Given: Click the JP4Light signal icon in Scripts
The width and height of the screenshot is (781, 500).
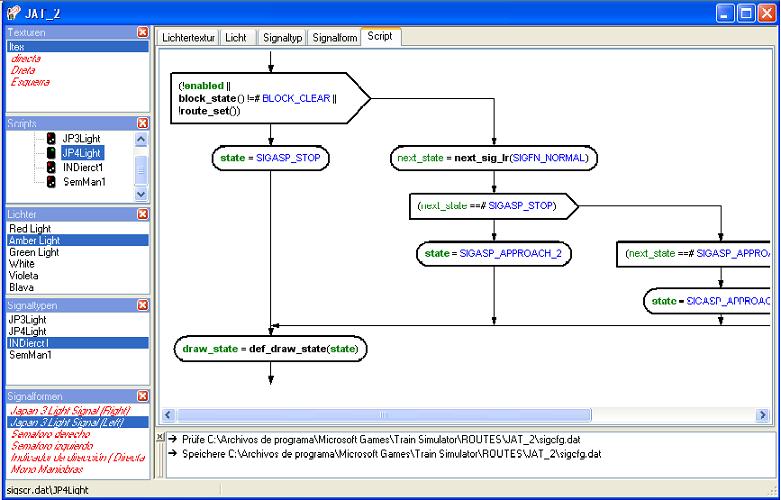Looking at the screenshot, I should click(51, 153).
